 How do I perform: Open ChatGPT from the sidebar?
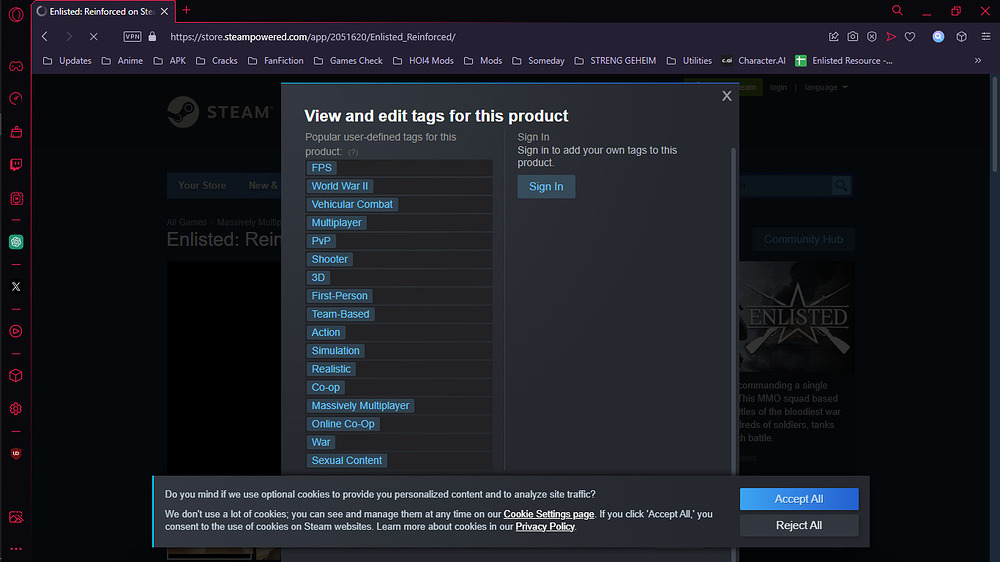click(x=16, y=242)
